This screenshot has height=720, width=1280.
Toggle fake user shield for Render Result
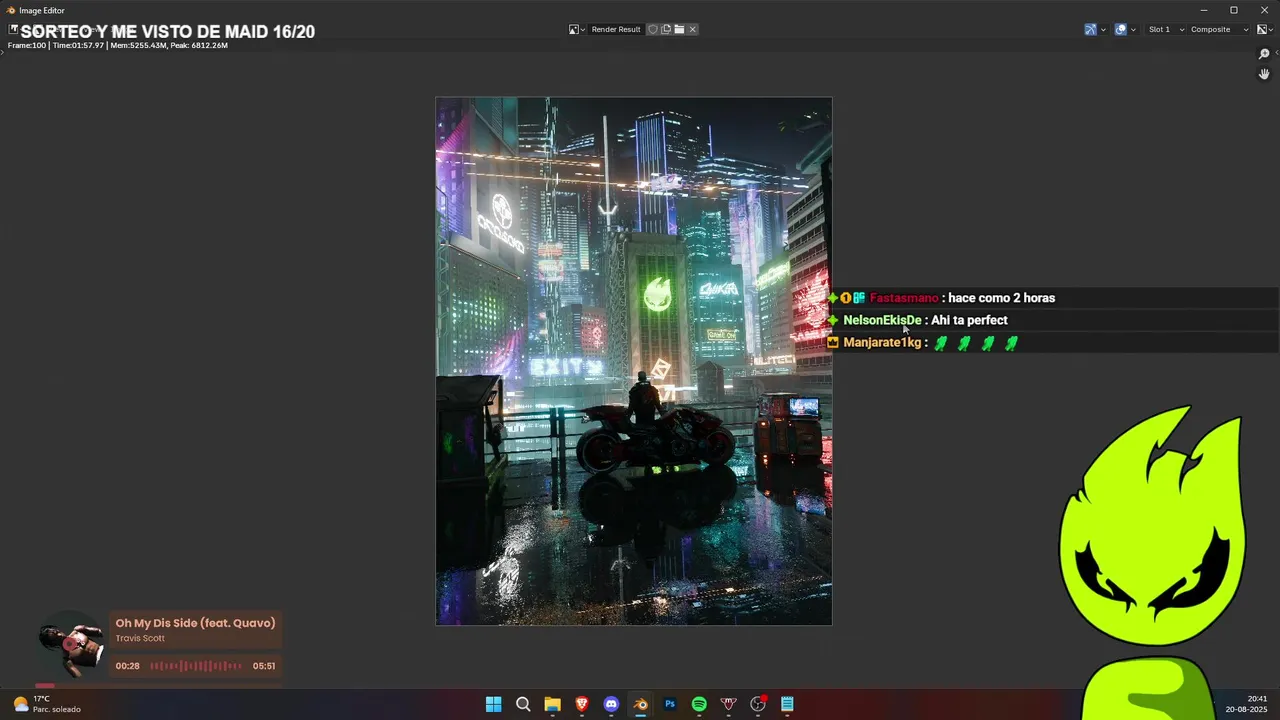(653, 29)
